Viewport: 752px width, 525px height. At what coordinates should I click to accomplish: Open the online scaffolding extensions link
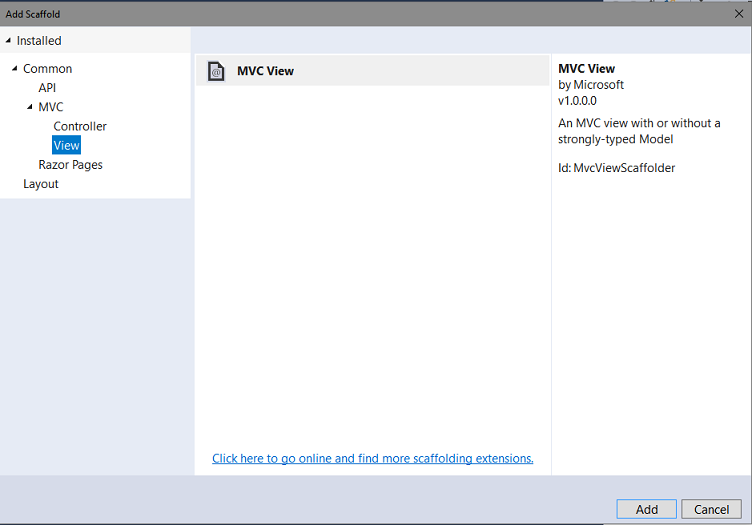(373, 458)
